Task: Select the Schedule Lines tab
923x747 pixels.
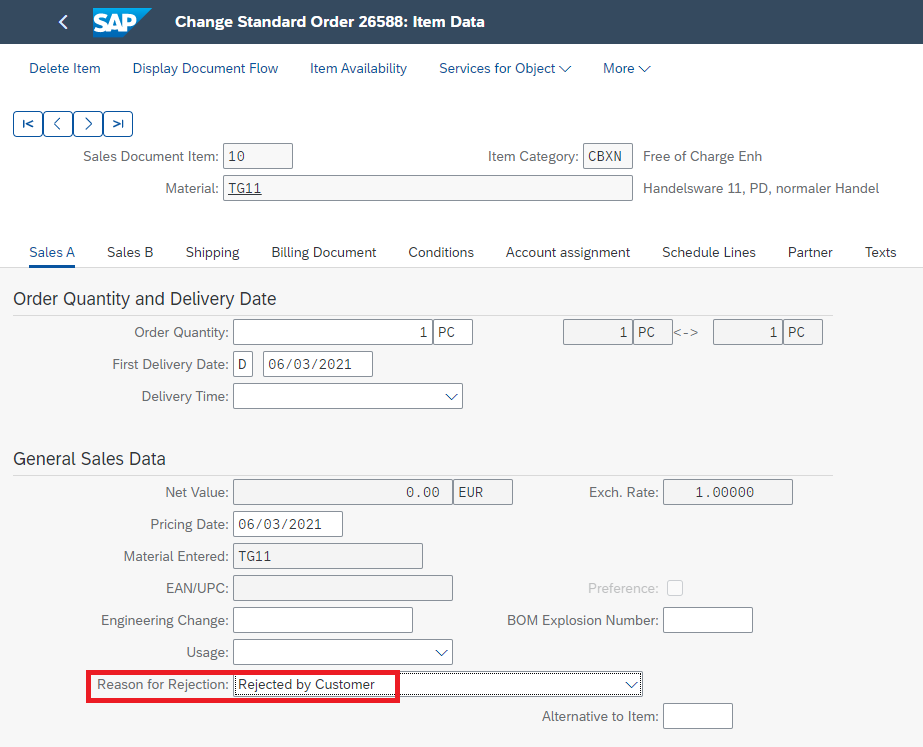Action: pos(709,252)
